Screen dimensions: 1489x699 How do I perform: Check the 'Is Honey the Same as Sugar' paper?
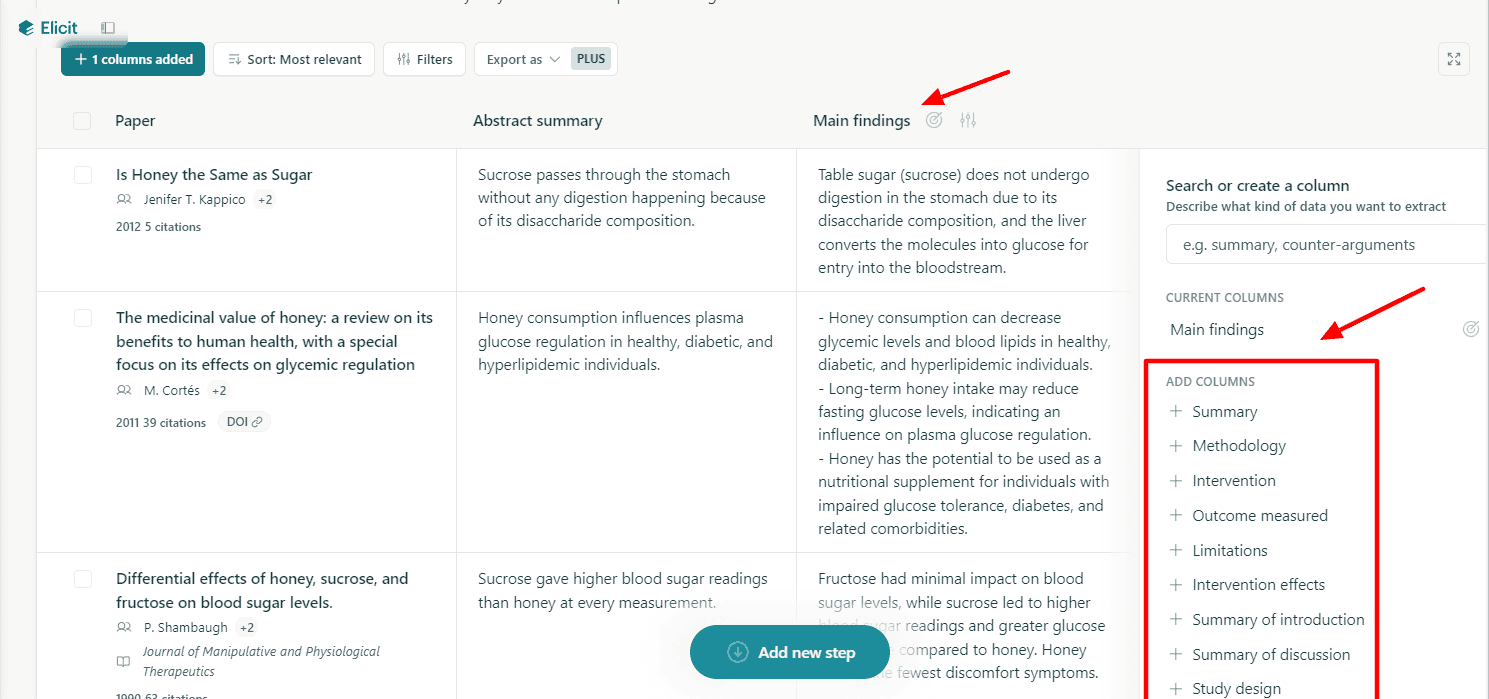[x=83, y=175]
